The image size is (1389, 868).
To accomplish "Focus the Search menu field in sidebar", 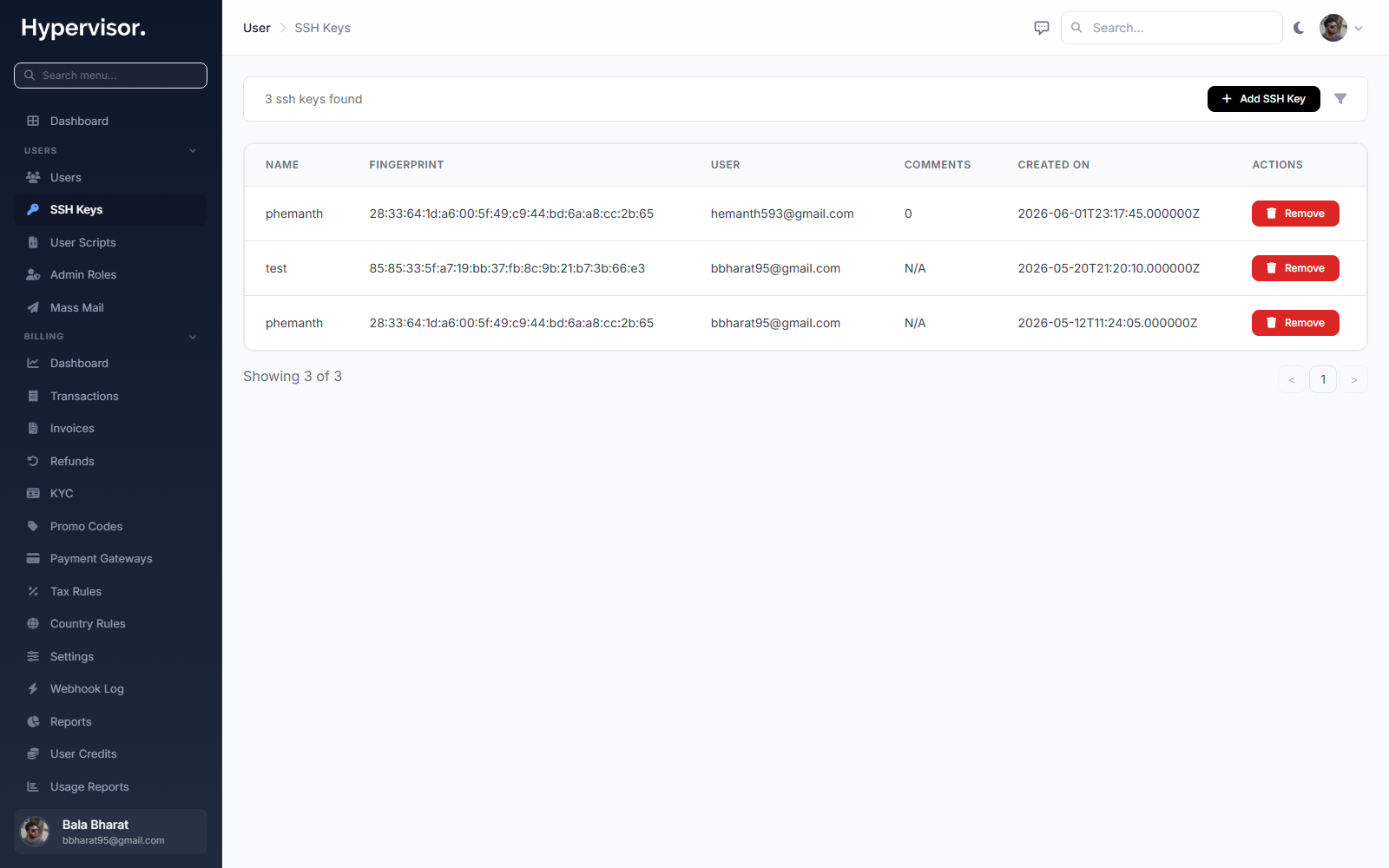I will coord(110,76).
